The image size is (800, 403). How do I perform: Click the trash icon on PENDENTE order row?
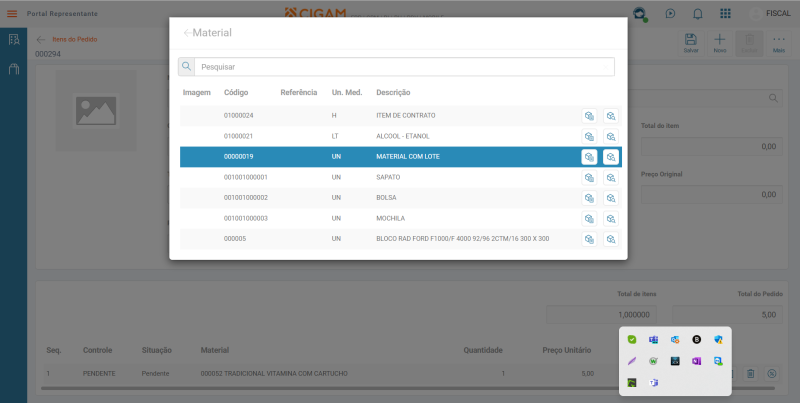pos(750,374)
